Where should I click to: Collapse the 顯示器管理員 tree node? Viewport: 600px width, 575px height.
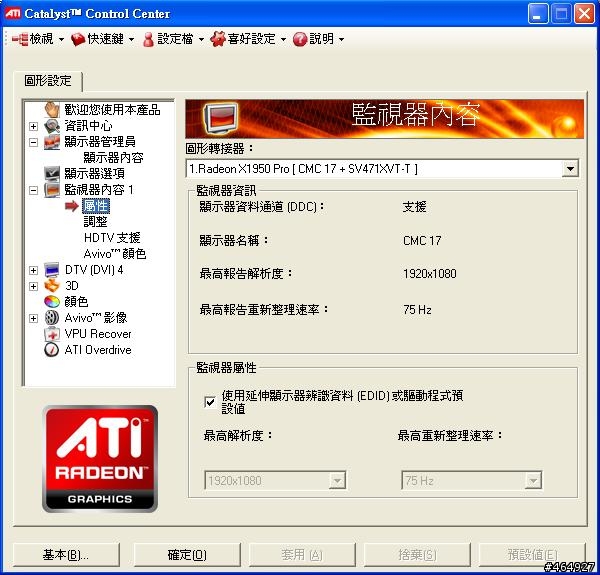(34, 142)
